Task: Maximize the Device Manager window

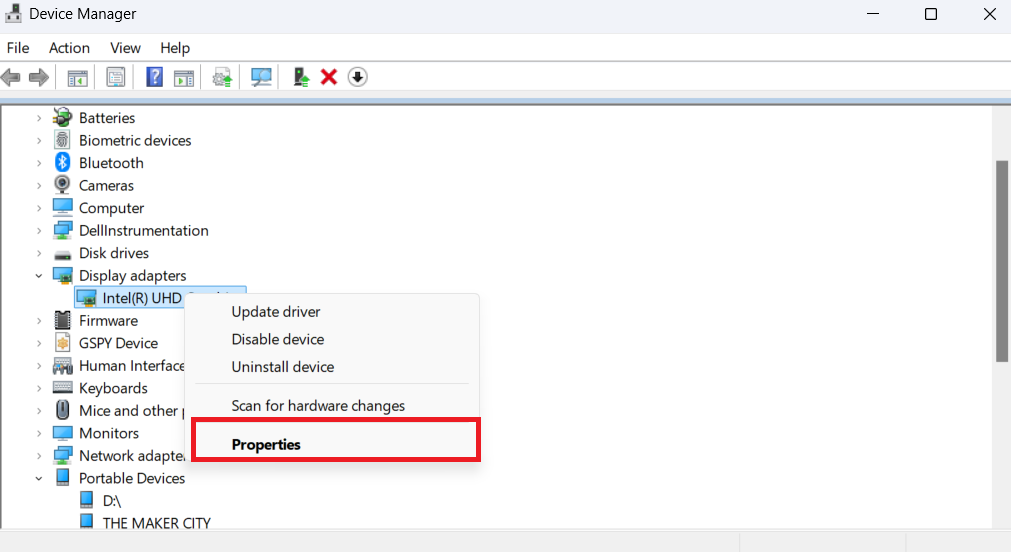Action: coord(930,14)
